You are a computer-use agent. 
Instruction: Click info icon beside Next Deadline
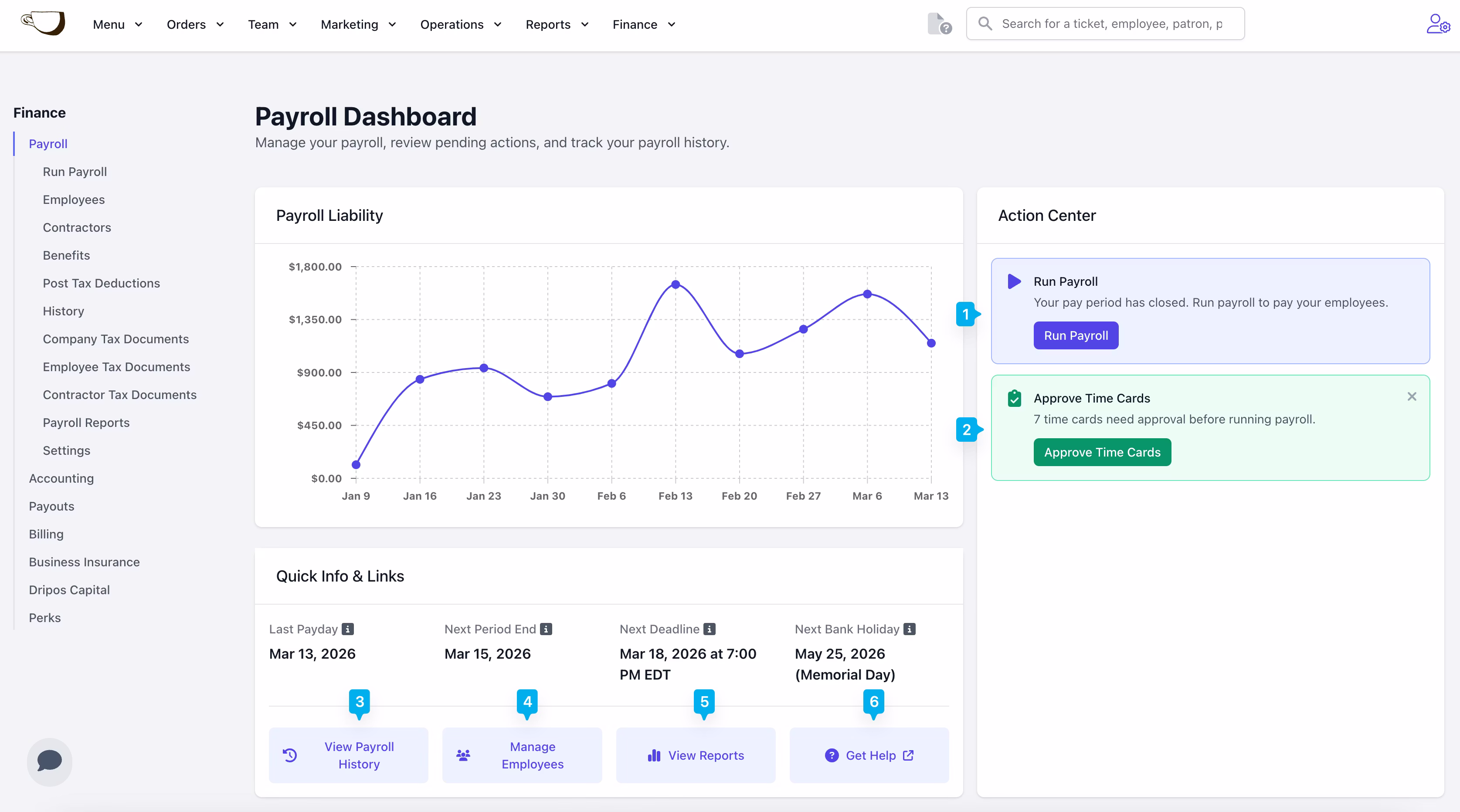(x=709, y=629)
